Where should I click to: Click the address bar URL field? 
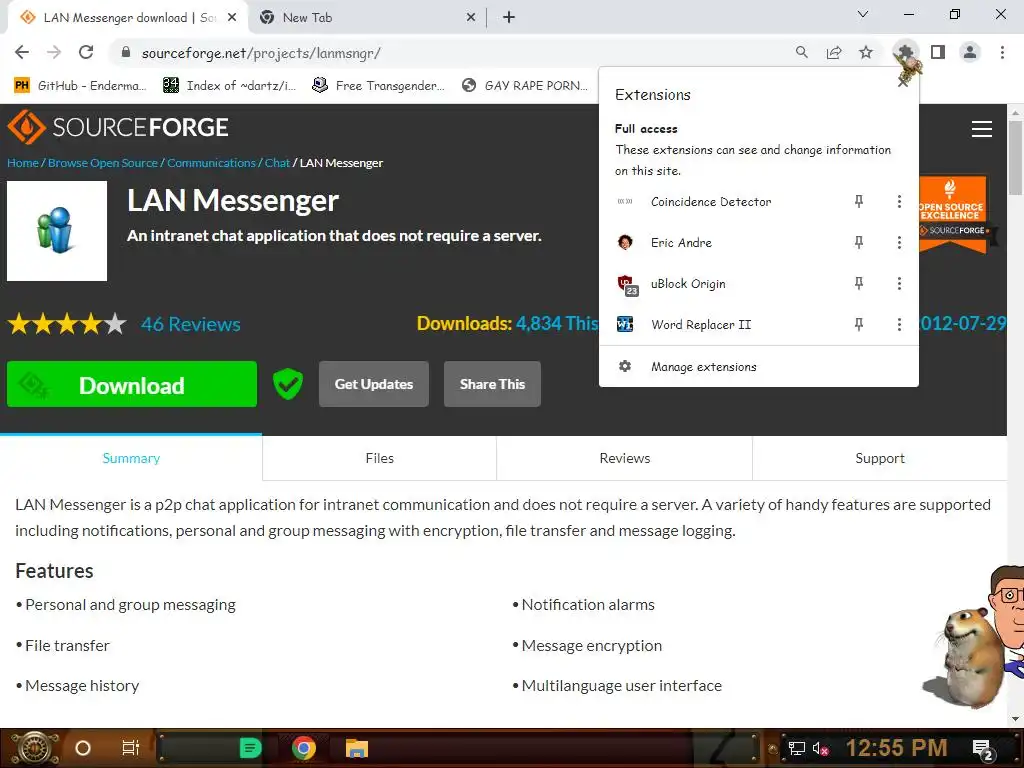point(451,53)
